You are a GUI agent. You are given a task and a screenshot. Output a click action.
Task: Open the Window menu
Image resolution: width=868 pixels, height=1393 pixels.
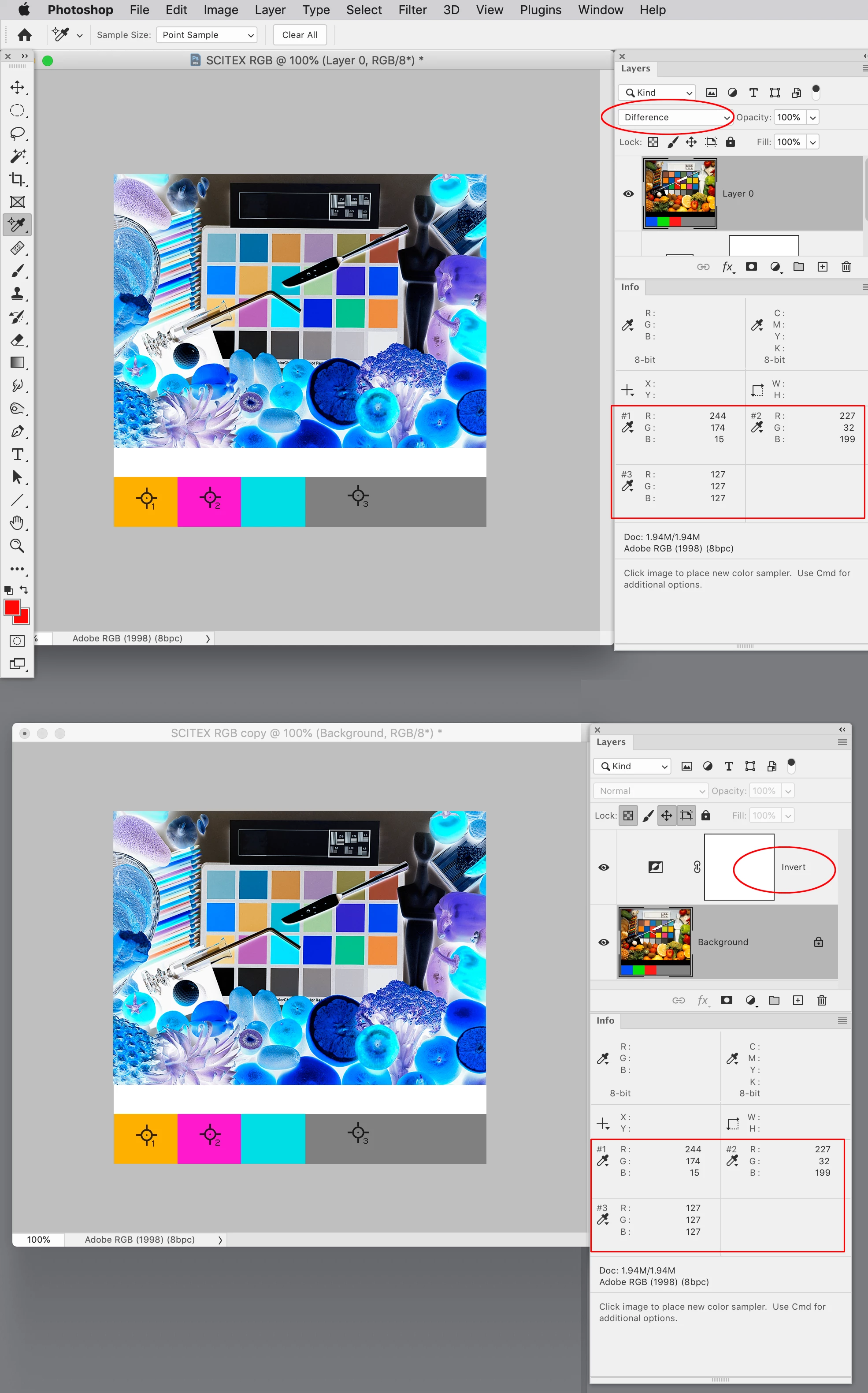click(x=600, y=10)
